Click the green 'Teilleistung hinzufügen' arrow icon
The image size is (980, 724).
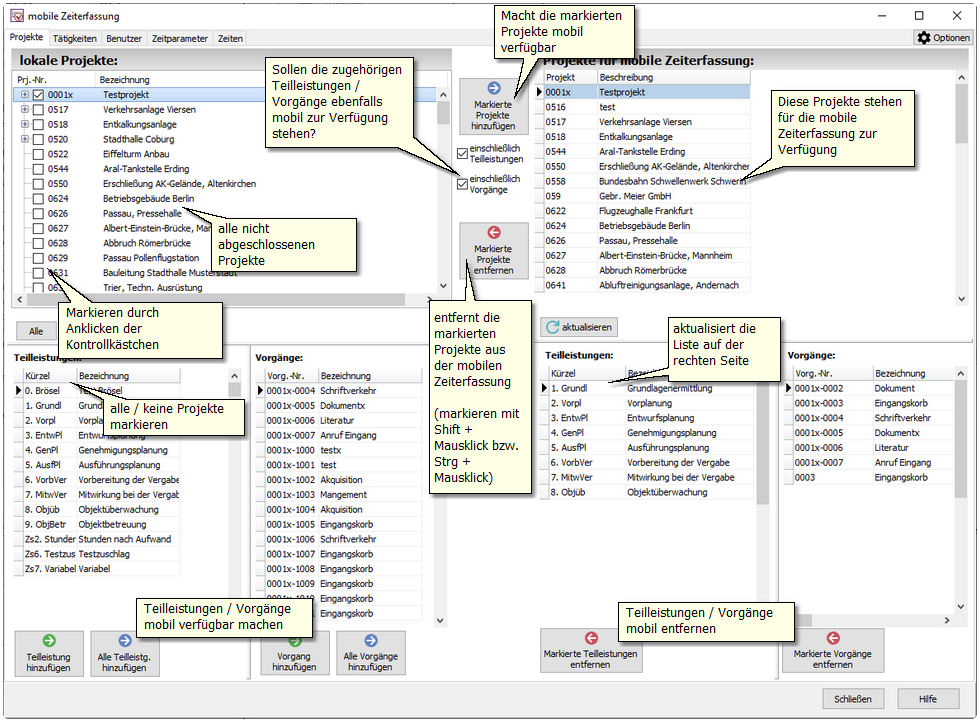(49, 640)
